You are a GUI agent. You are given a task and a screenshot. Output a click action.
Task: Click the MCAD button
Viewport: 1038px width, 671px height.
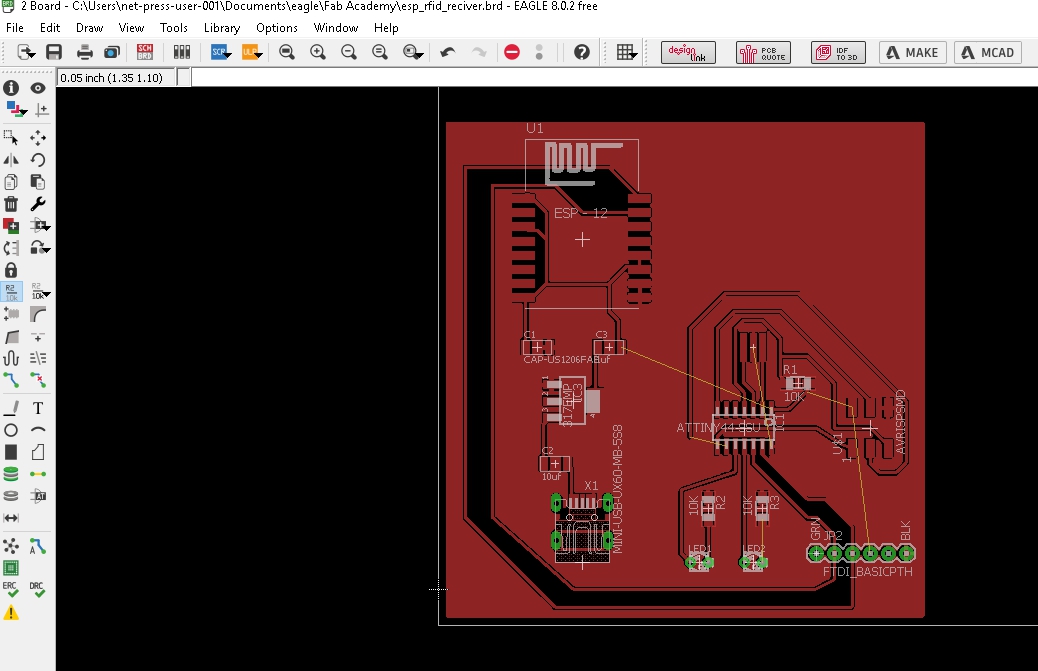(x=988, y=52)
